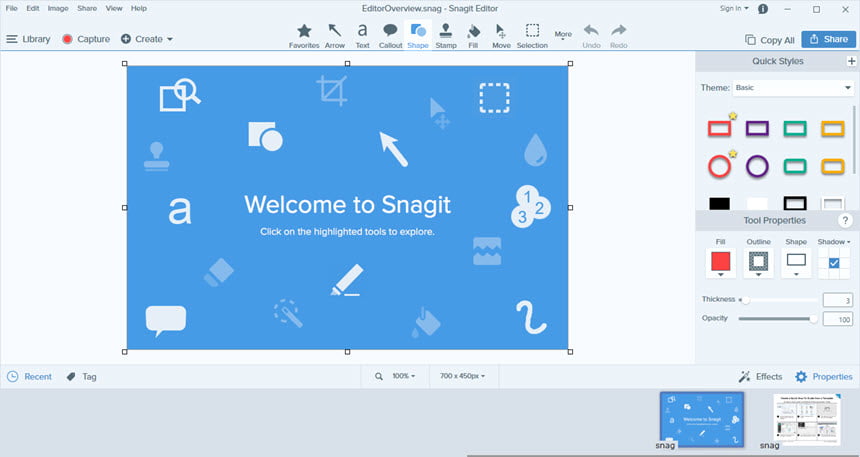Open the Fill color dropdown
Viewport: 860px width, 457px height.
[720, 263]
